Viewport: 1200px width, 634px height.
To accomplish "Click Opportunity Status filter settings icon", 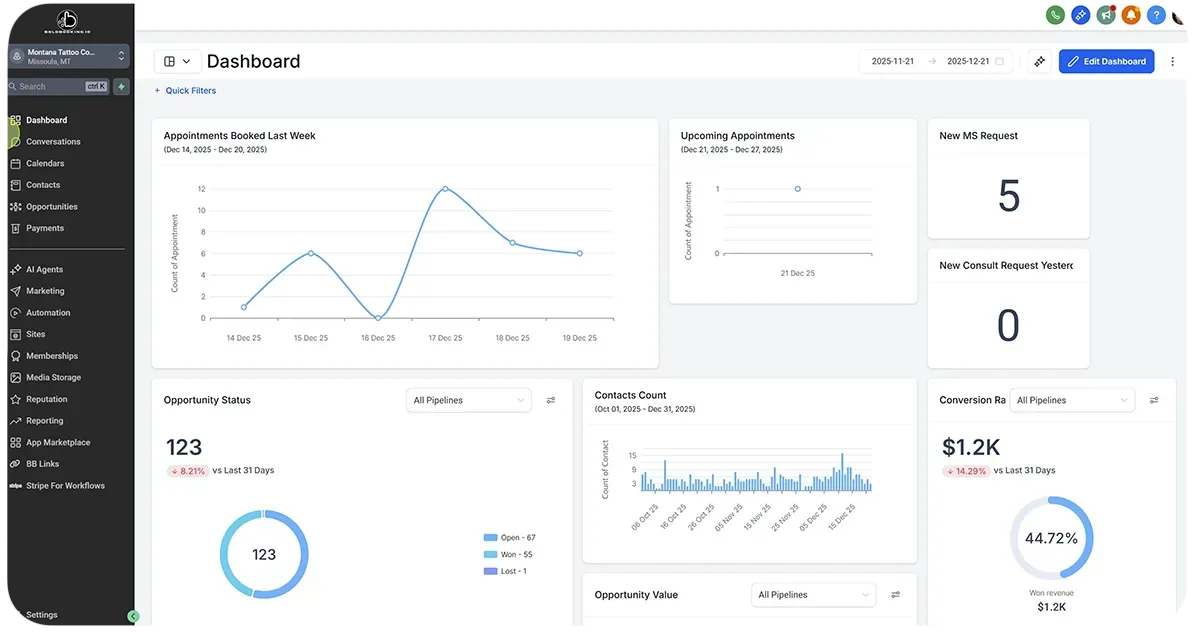I will [x=551, y=401].
